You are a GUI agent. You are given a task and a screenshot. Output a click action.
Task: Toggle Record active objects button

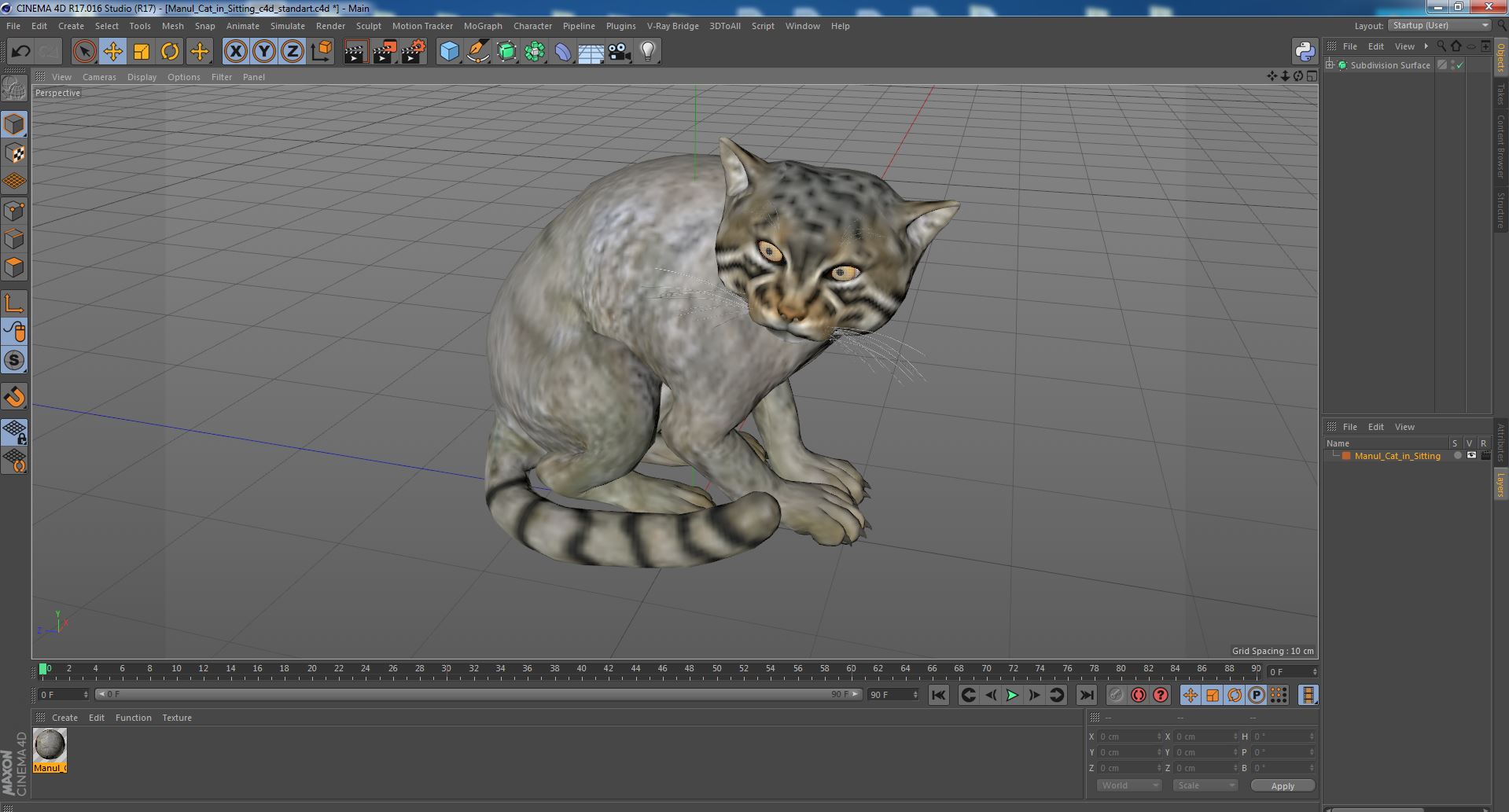tap(1116, 695)
